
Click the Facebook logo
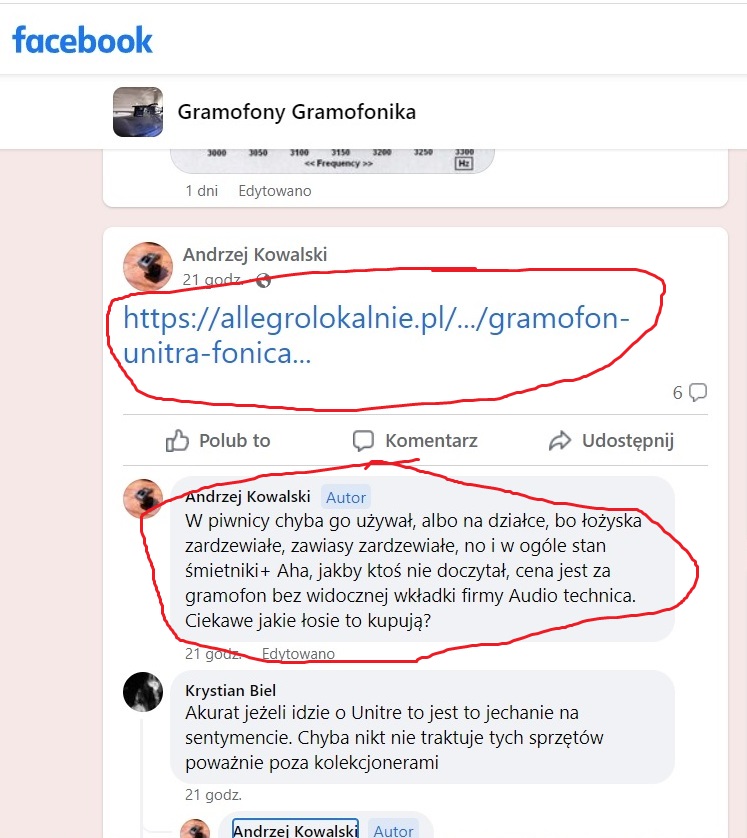[x=82, y=40]
